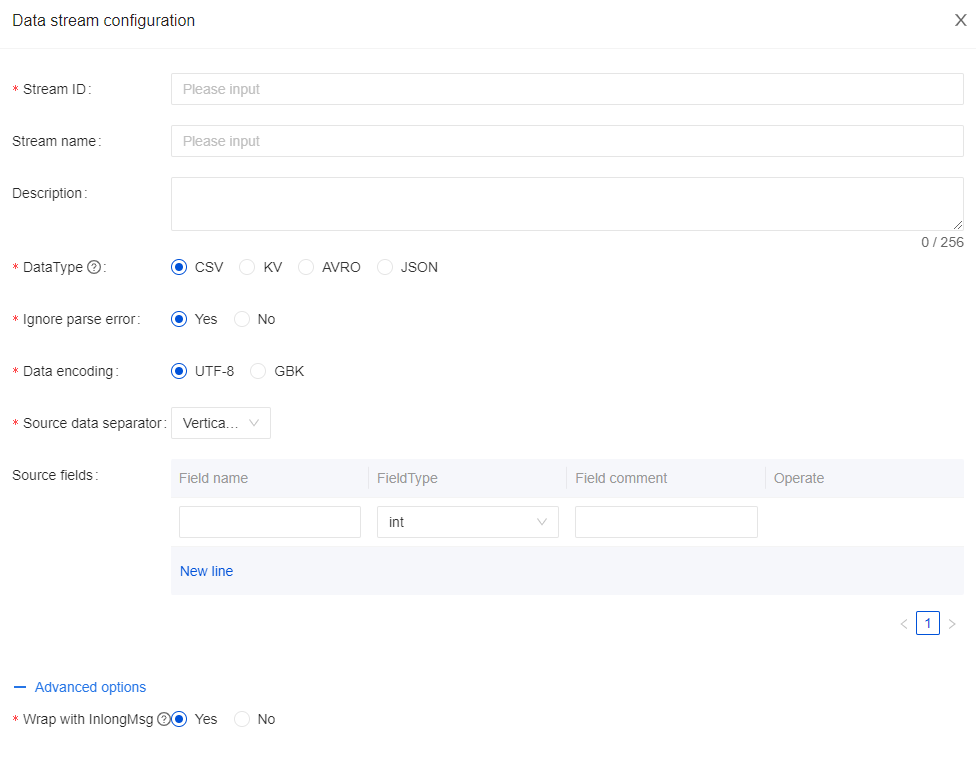This screenshot has height=765, width=976.
Task: Set Ignore parse error to No
Action: pos(242,319)
